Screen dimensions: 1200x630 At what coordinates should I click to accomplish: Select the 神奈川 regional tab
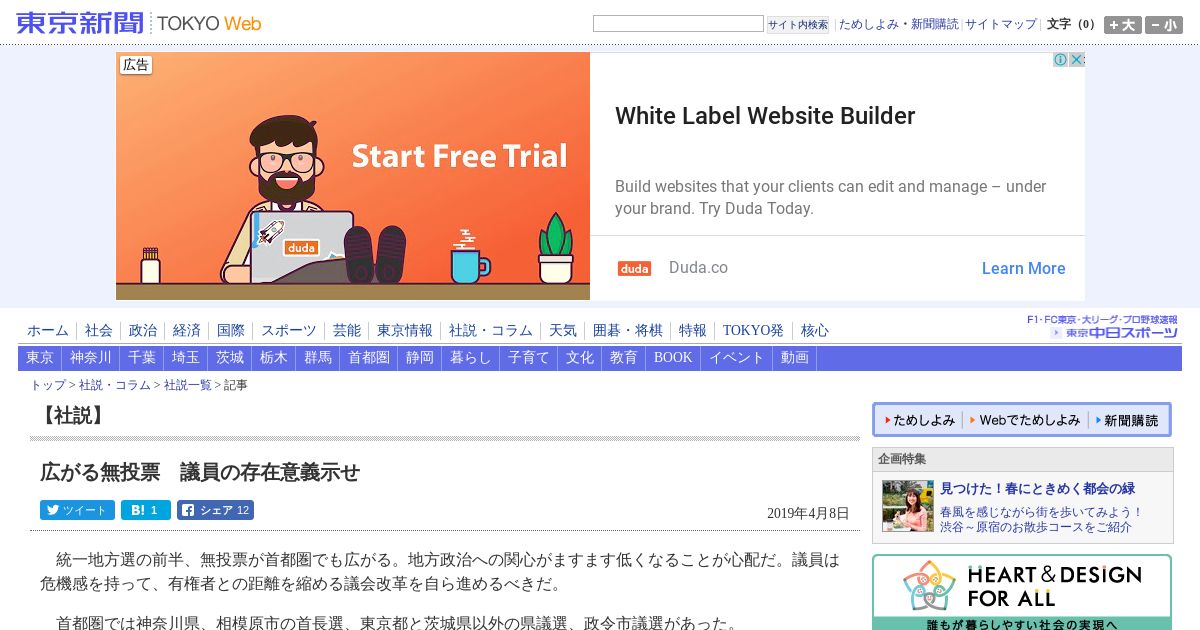click(91, 358)
